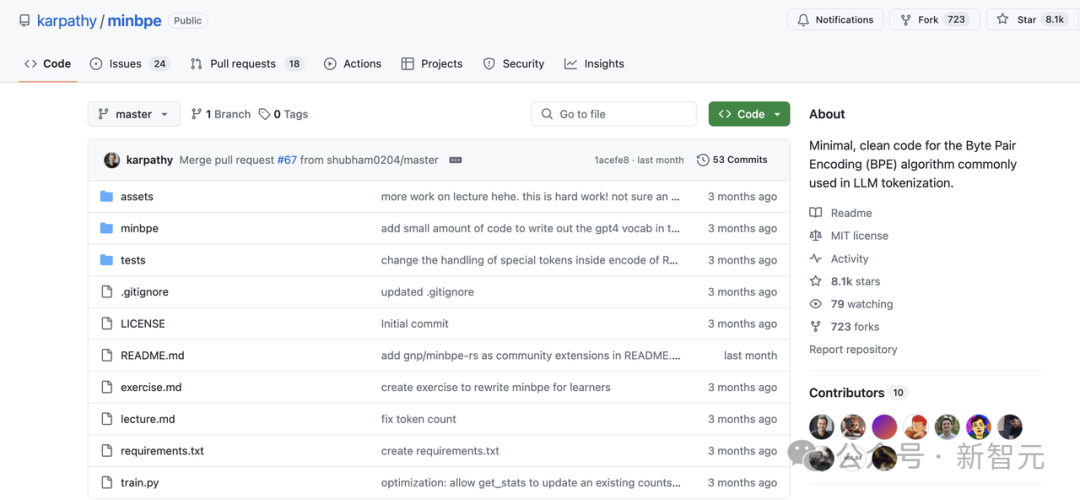Click the Go to file search field
Viewport: 1080px width, 500px height.
(614, 114)
